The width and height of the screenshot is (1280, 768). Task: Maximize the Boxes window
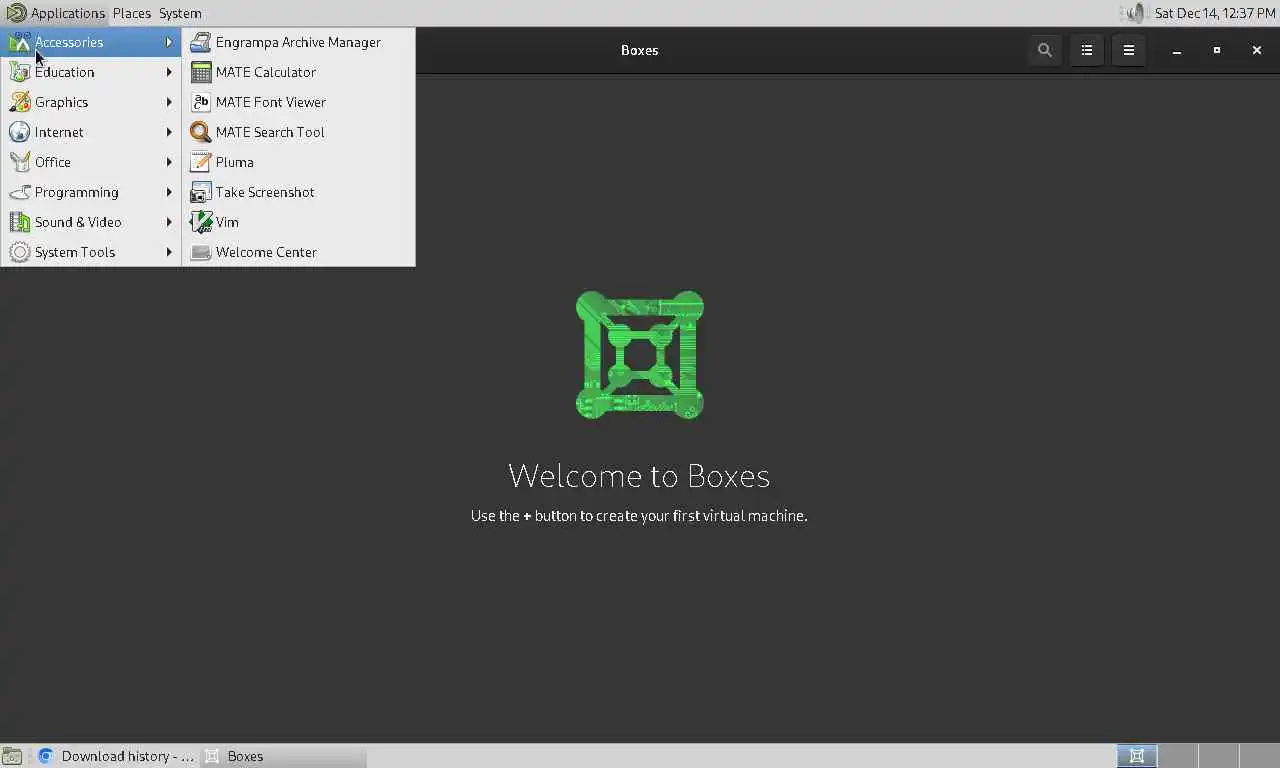[1217, 50]
